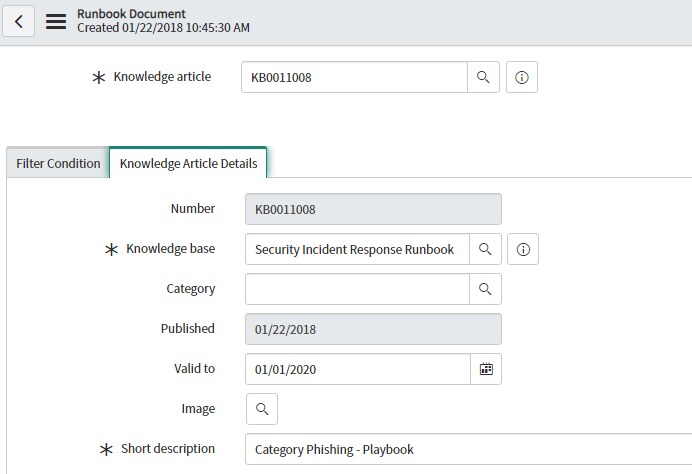
Task: Click the Valid to field label
Action: pos(195,369)
